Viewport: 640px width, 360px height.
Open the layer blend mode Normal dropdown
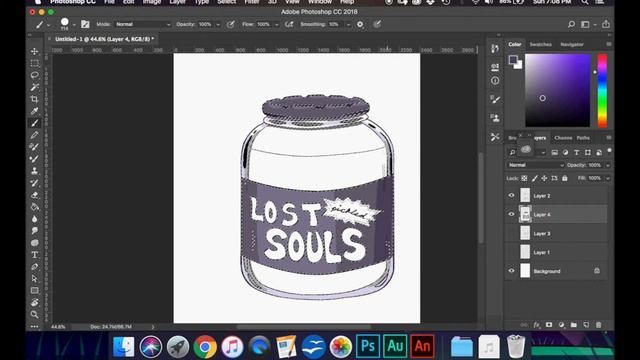click(x=536, y=165)
